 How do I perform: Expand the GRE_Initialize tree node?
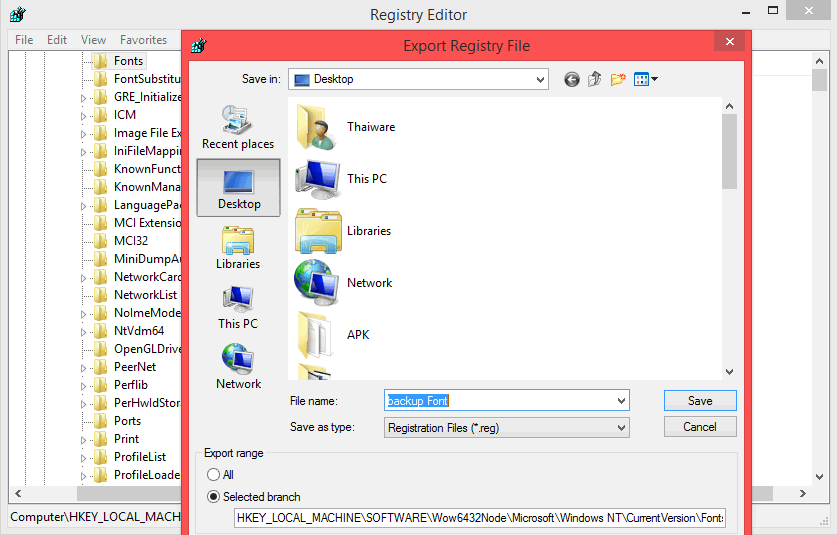click(x=83, y=98)
